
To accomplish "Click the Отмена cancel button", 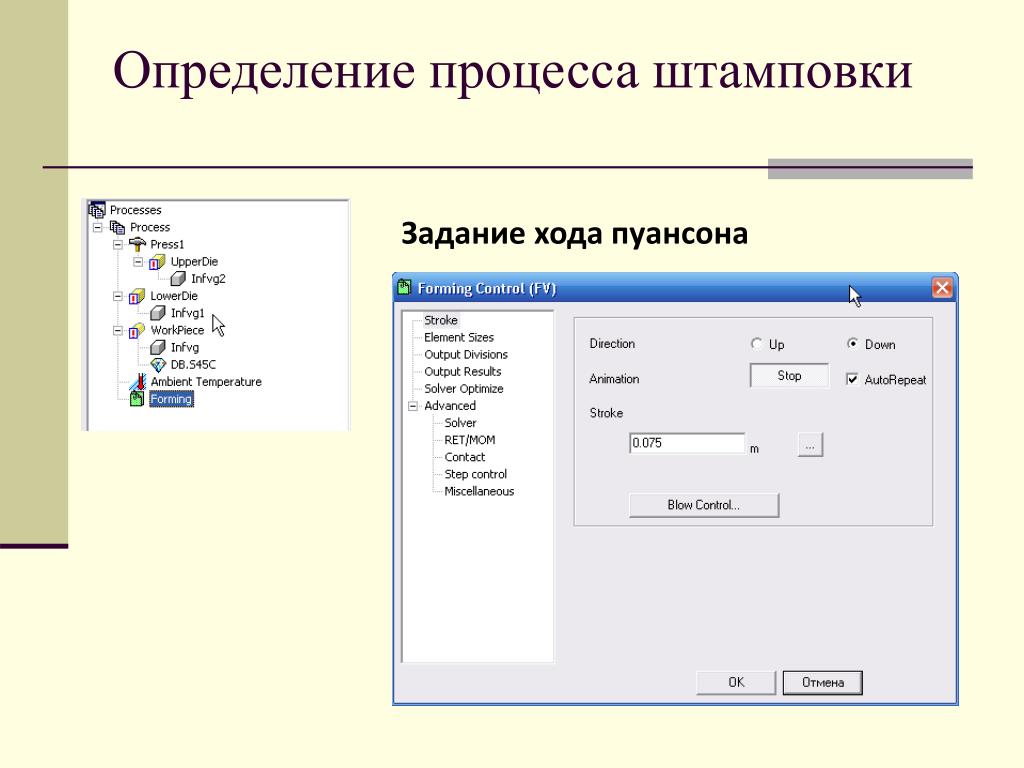I will tap(822, 682).
